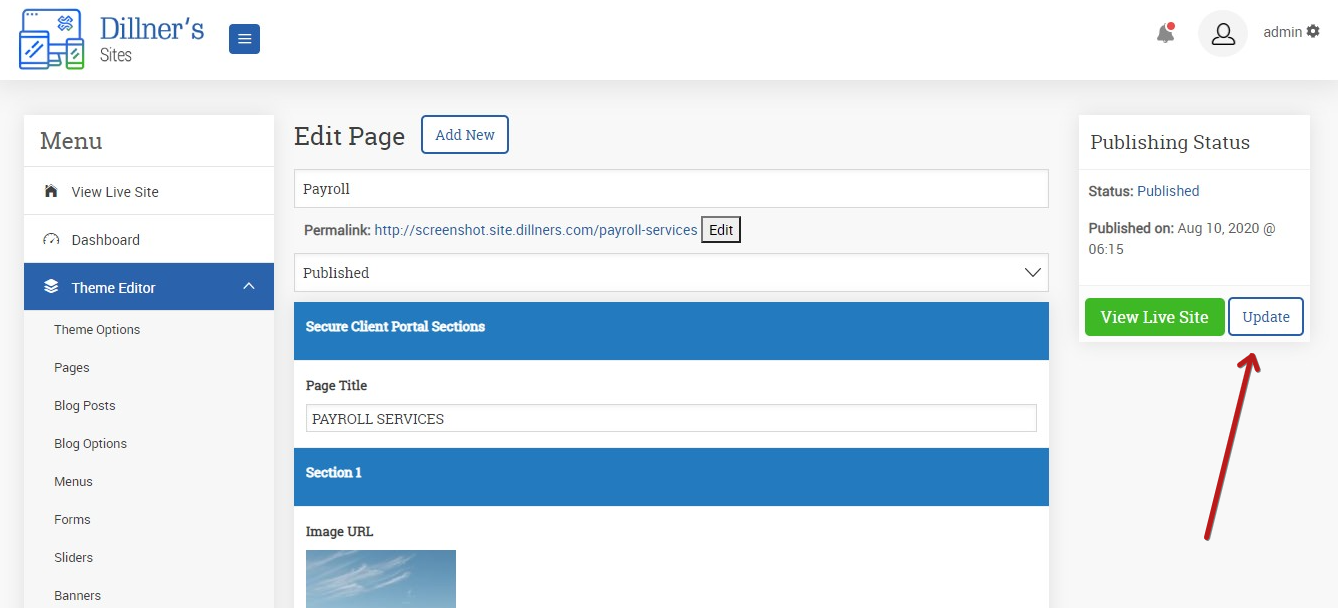Image resolution: width=1338 pixels, height=608 pixels.
Task: Open the notifications bell
Action: pos(1165,33)
